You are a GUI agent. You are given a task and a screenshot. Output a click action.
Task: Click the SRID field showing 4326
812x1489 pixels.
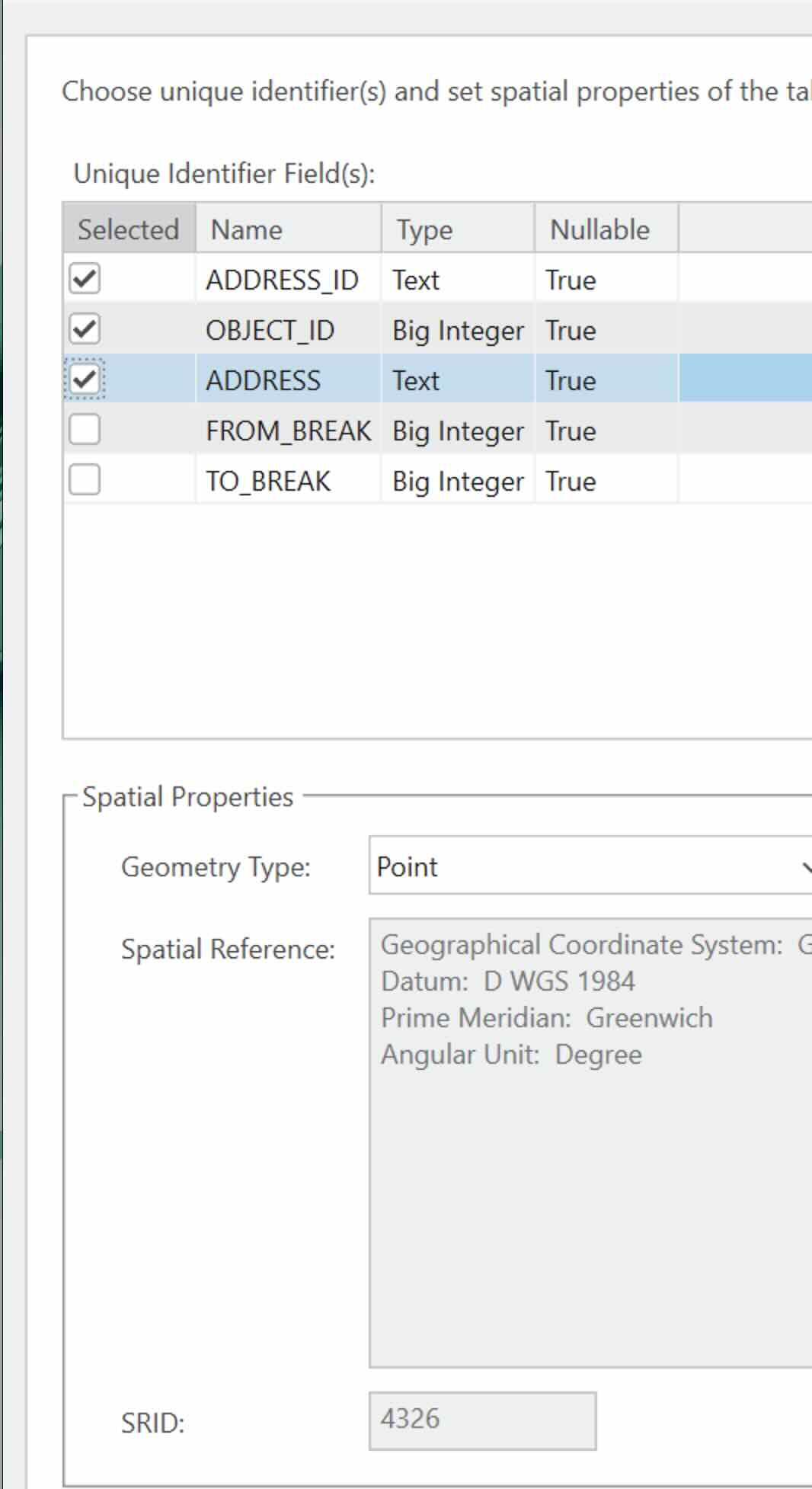[x=482, y=1420]
